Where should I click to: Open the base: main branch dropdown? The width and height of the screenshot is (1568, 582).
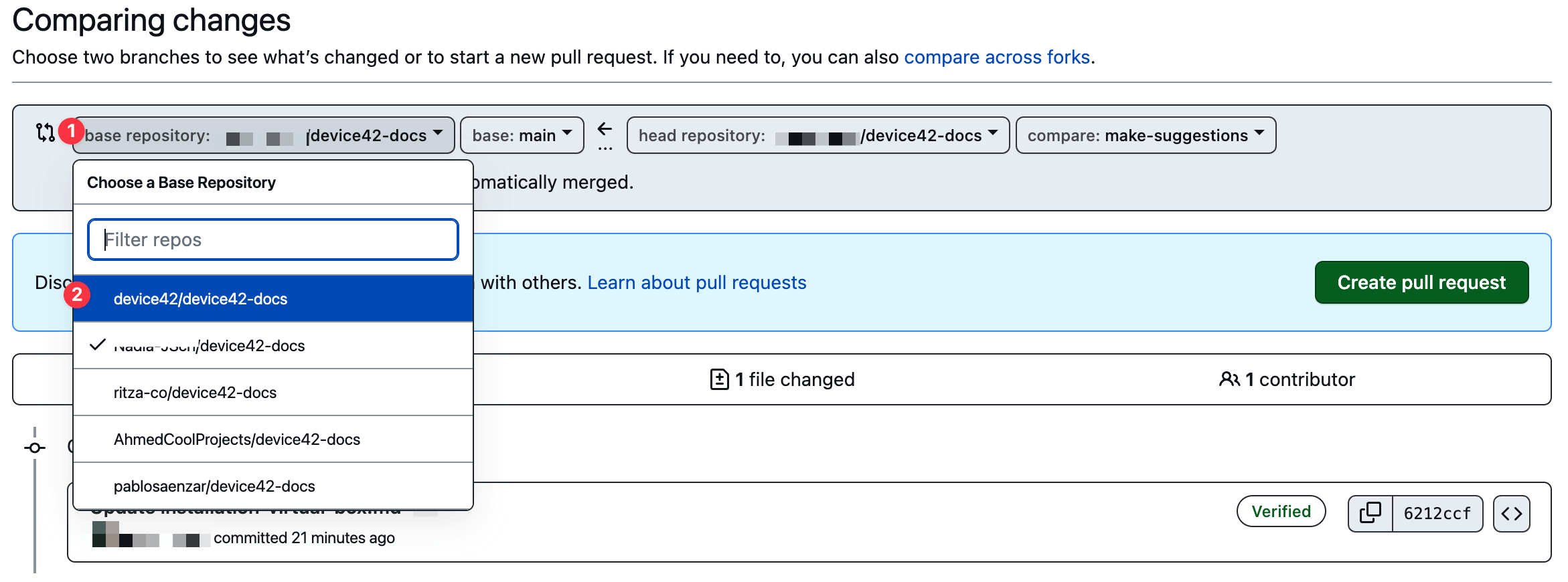pyautogui.click(x=522, y=135)
